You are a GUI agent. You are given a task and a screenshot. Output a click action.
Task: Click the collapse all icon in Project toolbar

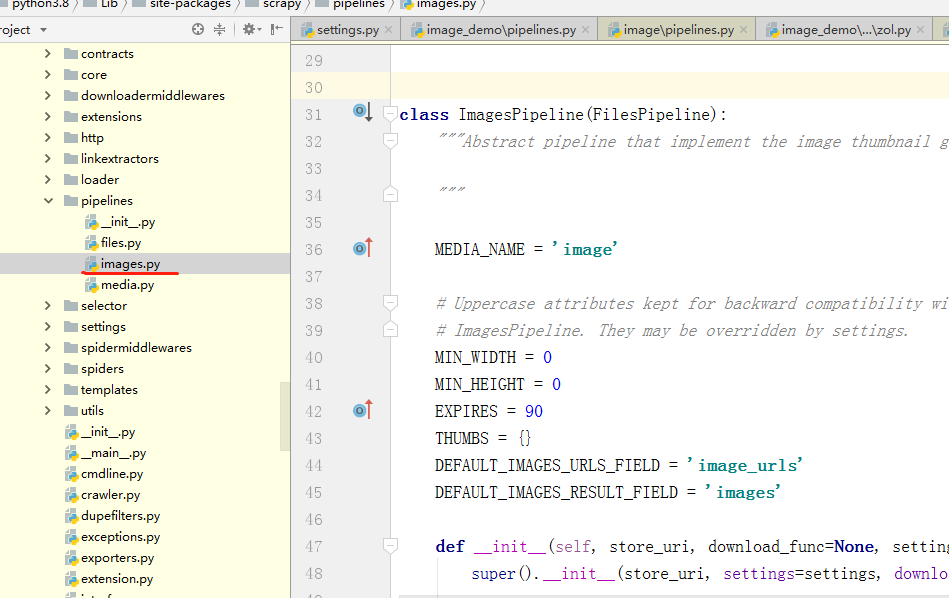click(220, 29)
